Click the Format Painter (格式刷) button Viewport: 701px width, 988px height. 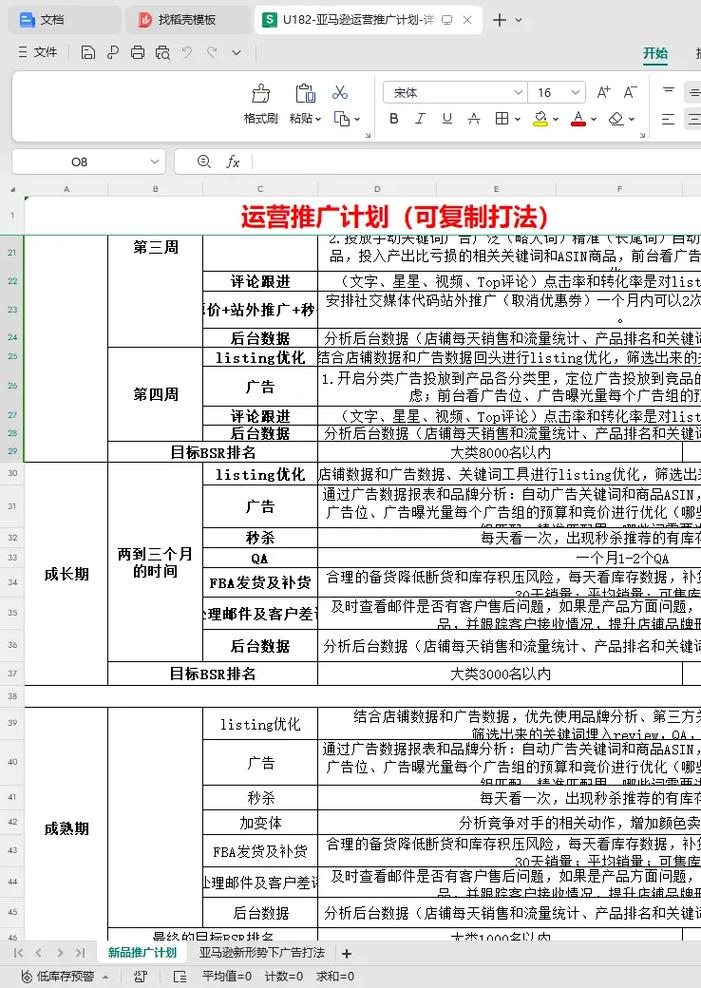[261, 104]
